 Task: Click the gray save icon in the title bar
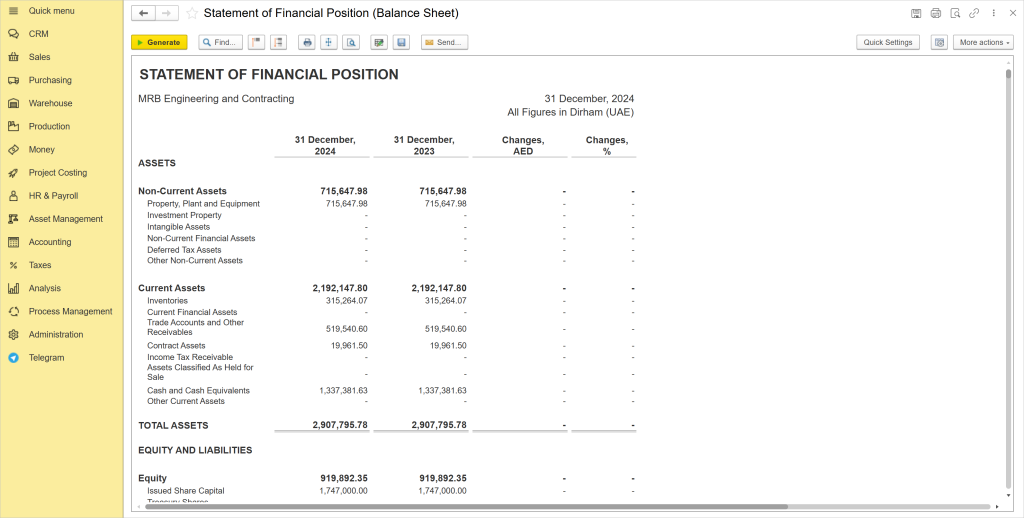(916, 13)
